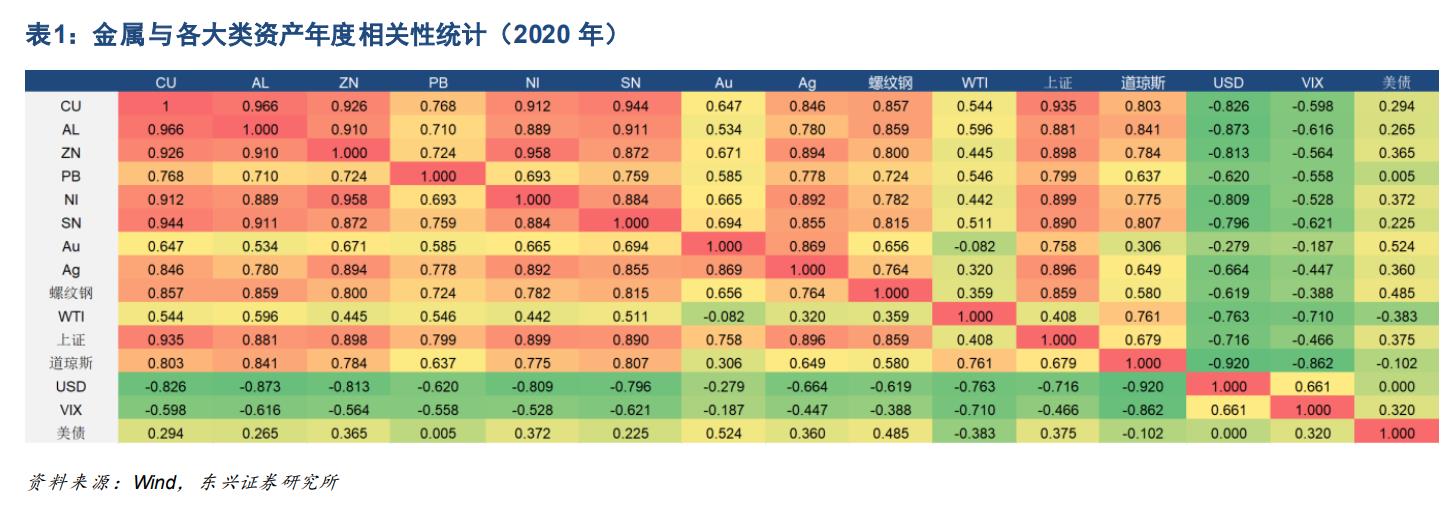Click the USD column header
The width and height of the screenshot is (1452, 512).
tap(1228, 83)
